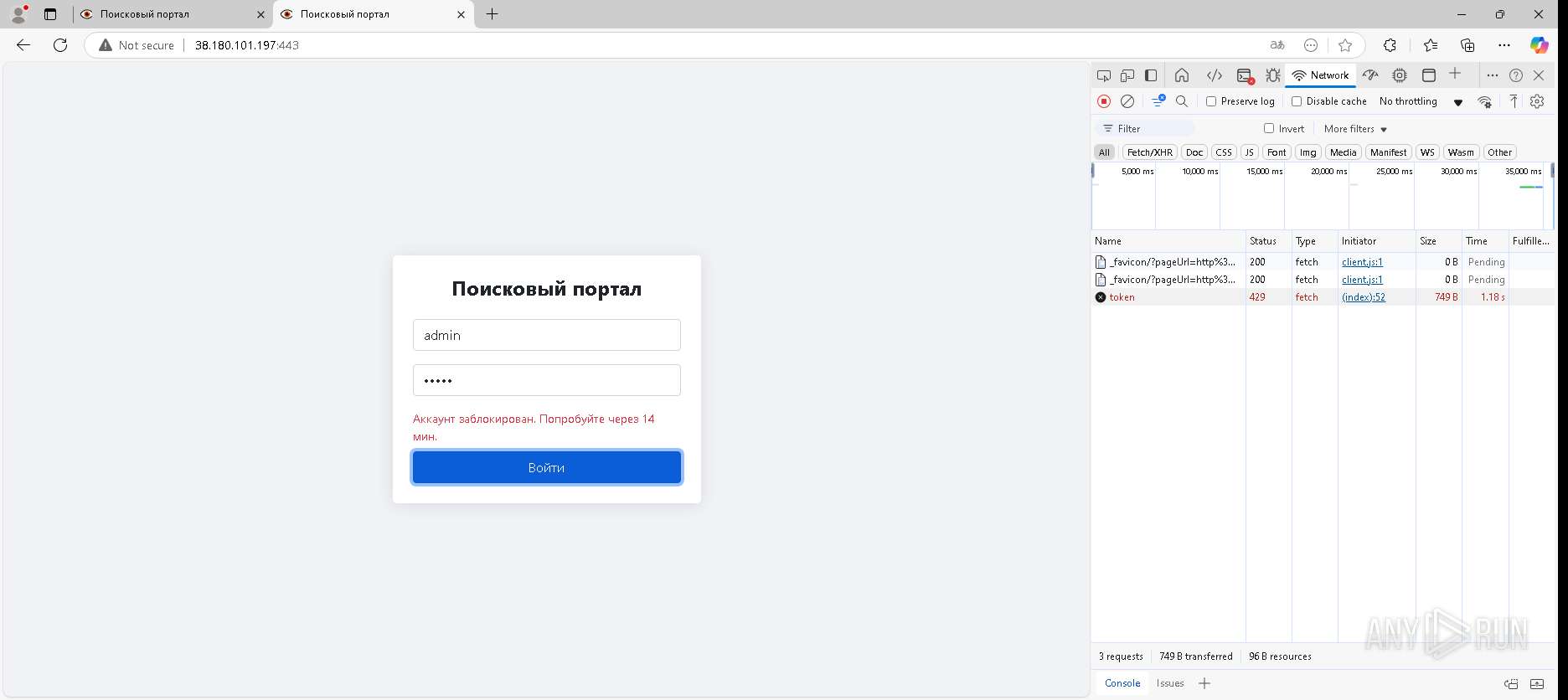This screenshot has width=1568, height=700.
Task: Click the Войти login button
Action: [x=546, y=467]
